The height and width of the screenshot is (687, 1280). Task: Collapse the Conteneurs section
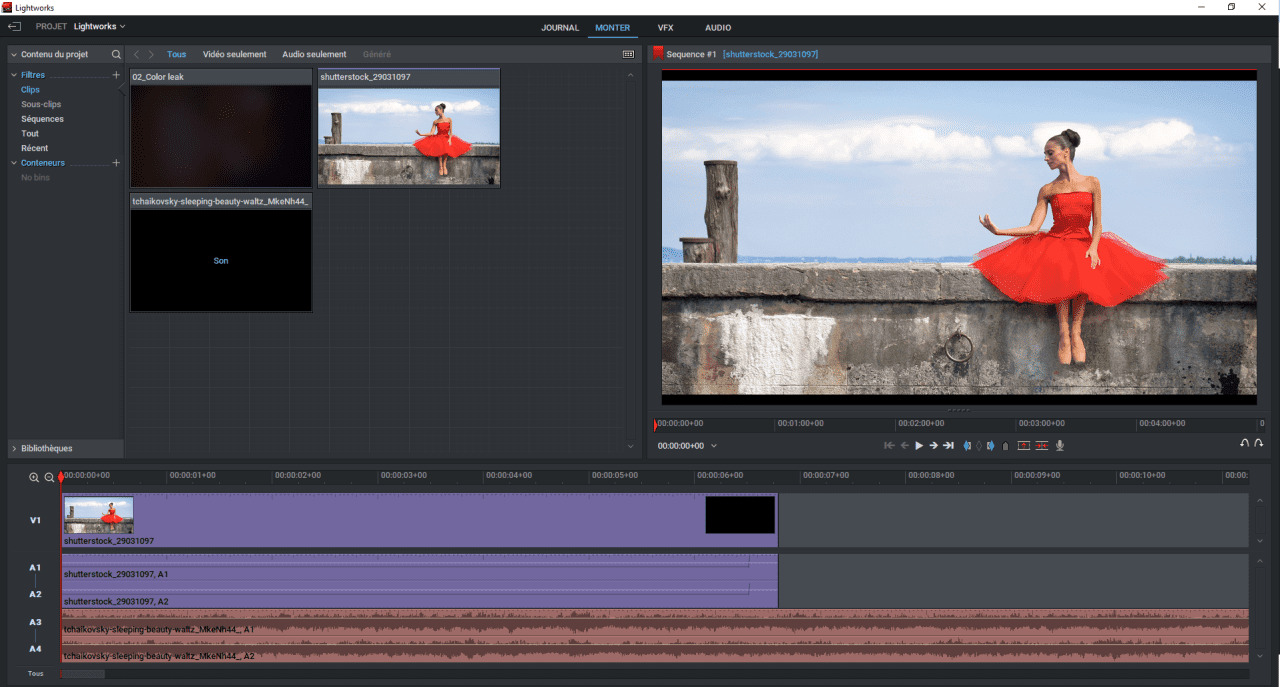point(14,163)
